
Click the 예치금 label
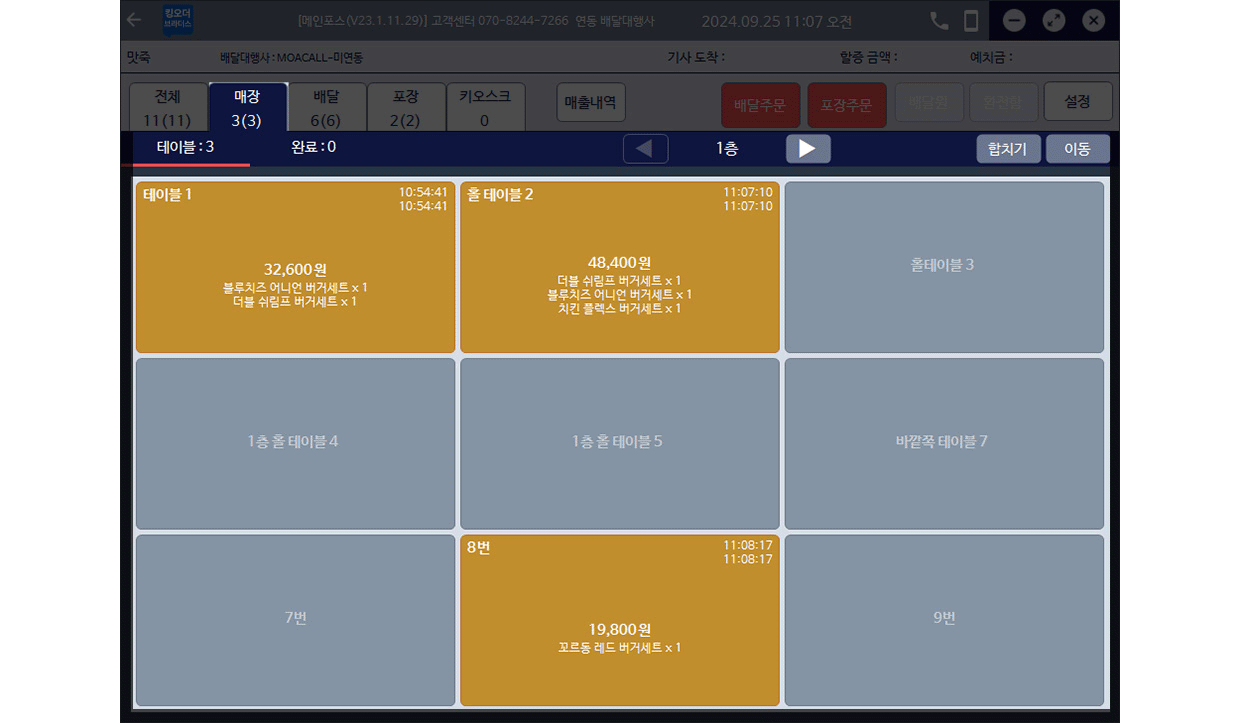991,58
